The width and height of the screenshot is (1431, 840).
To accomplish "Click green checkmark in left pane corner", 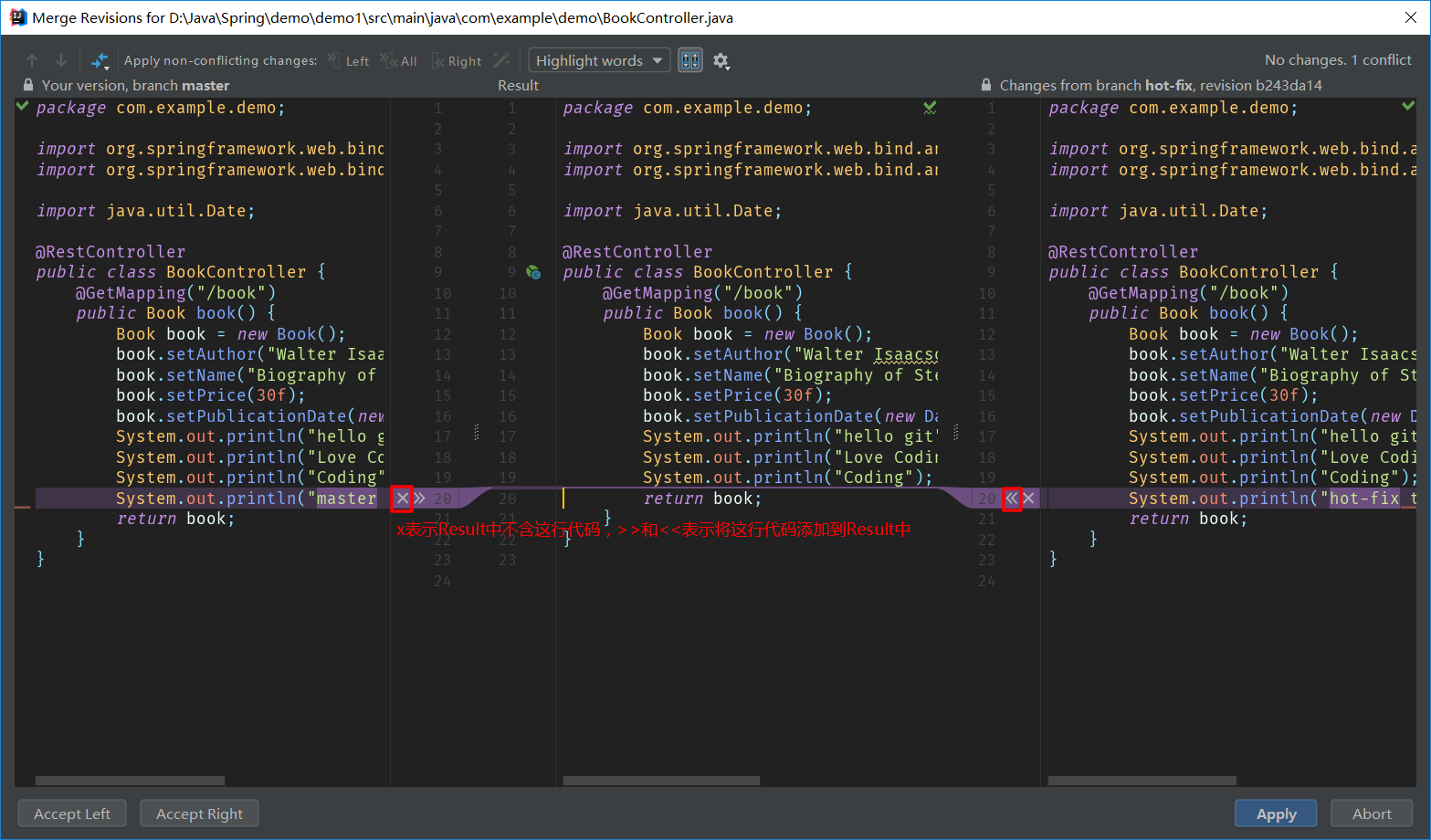I will point(23,107).
